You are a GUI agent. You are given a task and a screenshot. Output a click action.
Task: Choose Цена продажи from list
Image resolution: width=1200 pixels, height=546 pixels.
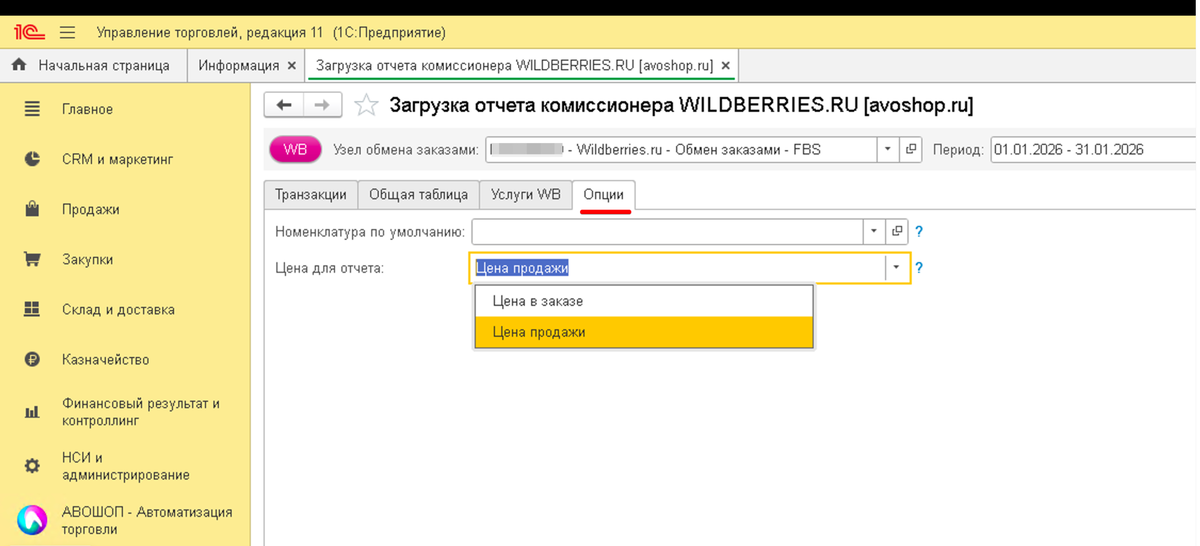(644, 332)
